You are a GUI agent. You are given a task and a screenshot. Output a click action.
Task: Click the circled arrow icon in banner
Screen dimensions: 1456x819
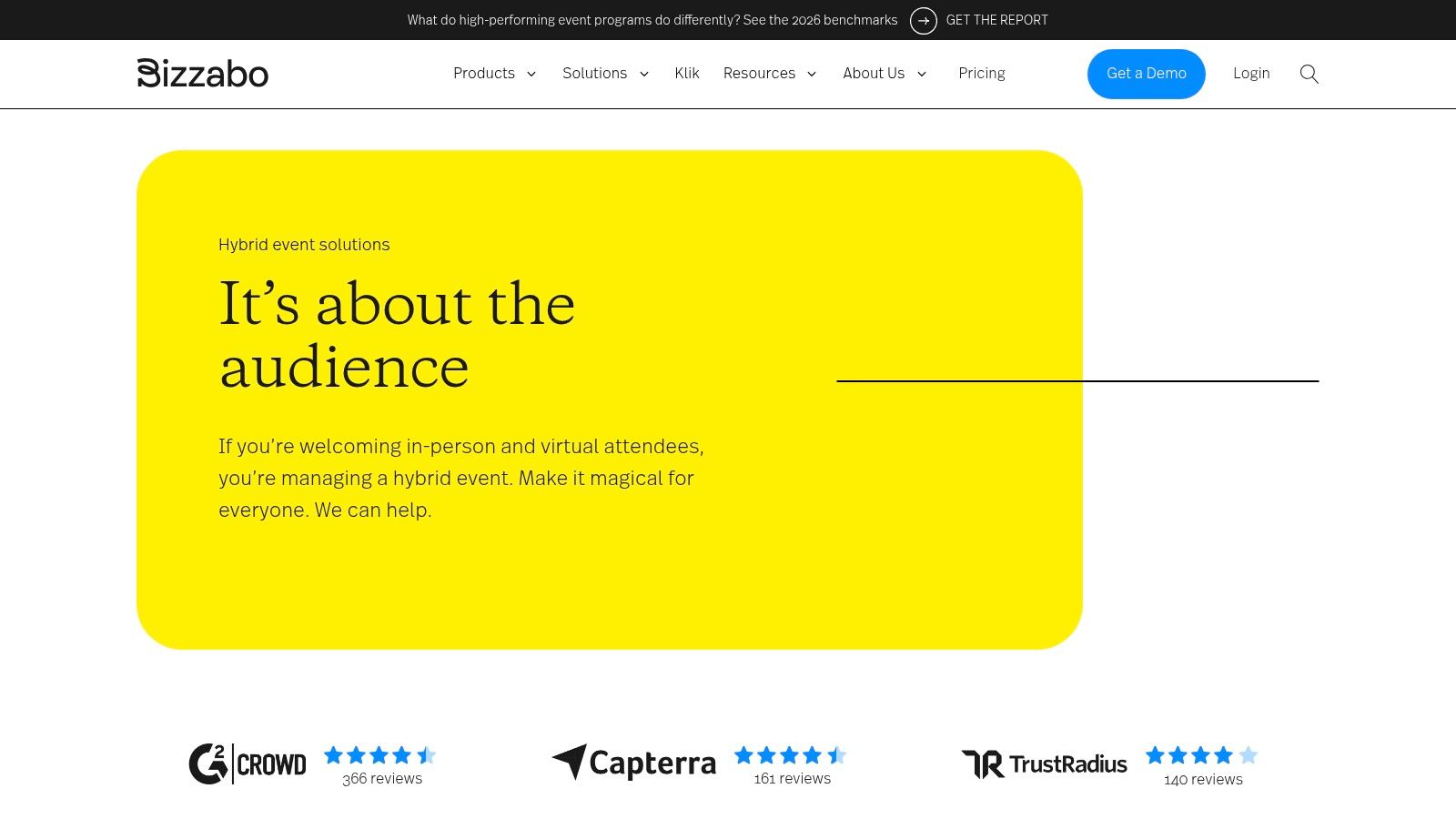point(924,20)
